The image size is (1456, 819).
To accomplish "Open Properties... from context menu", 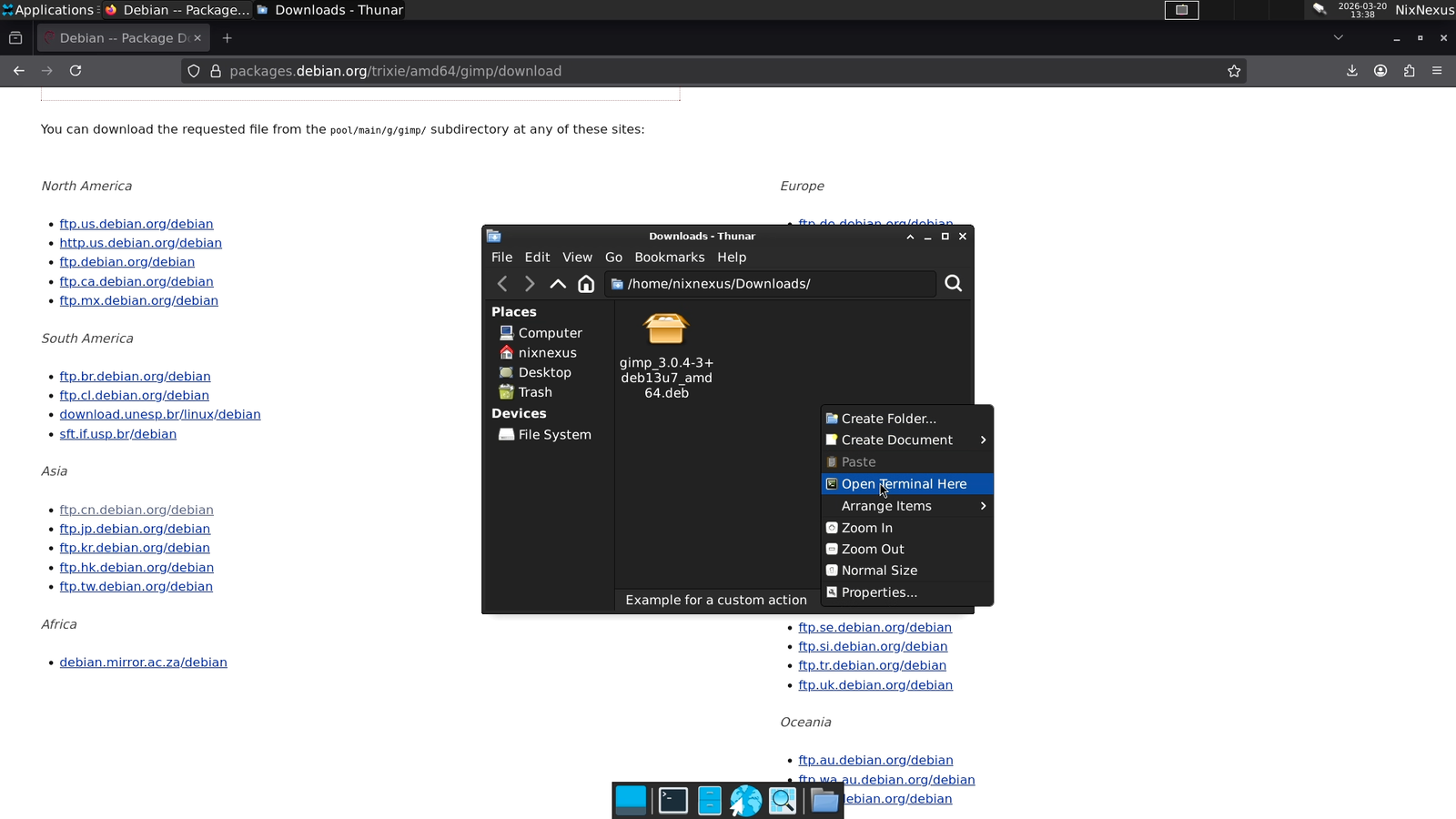I will pyautogui.click(x=906, y=592).
